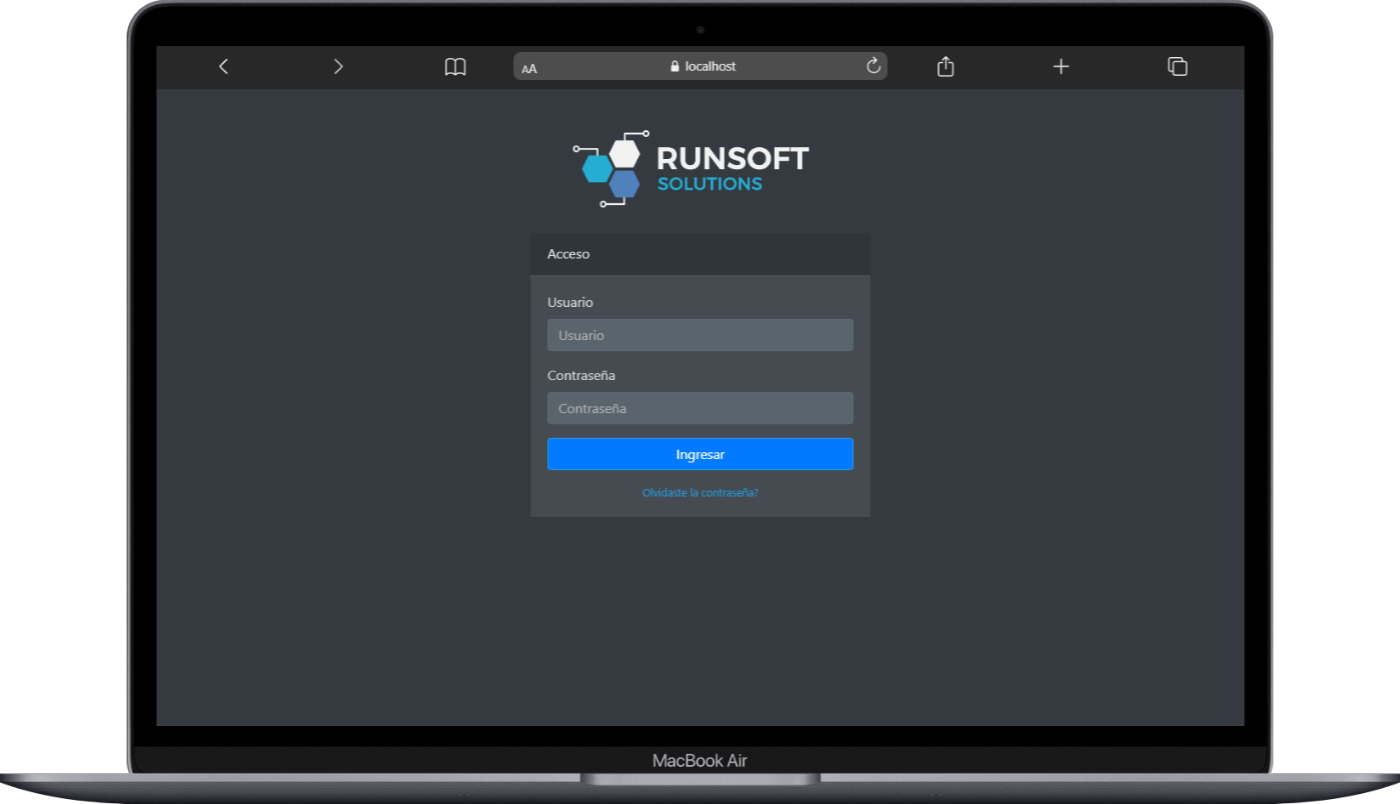This screenshot has width=1400, height=804.
Task: Click the Usuario field label
Action: tap(570, 302)
